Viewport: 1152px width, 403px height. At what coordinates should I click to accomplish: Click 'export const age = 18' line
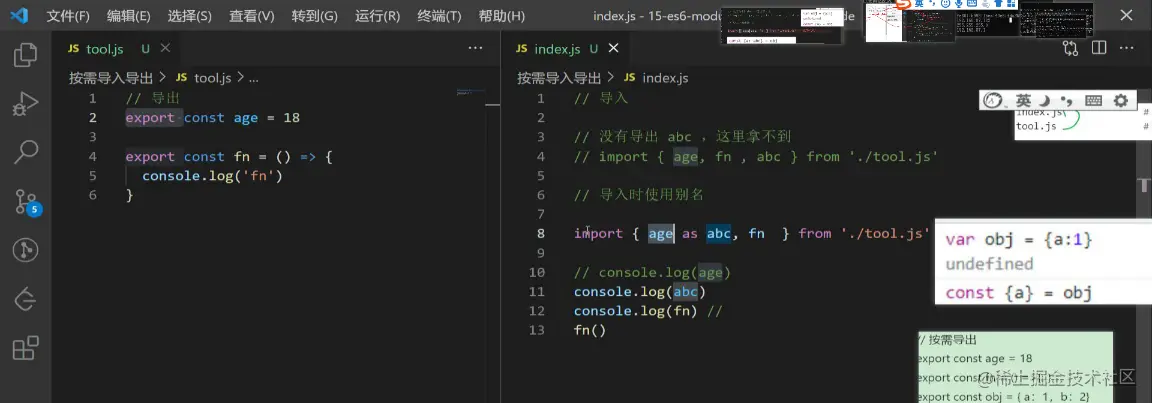tap(213, 118)
